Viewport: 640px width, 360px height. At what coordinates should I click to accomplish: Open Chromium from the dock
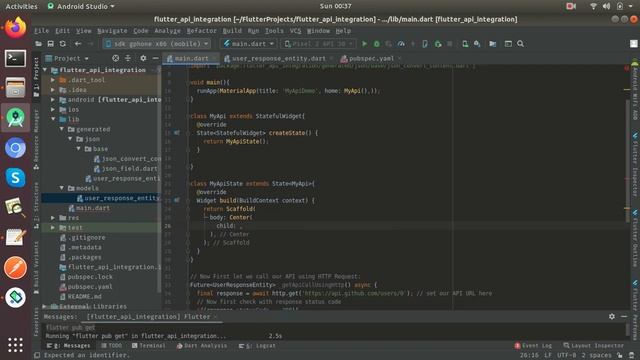pos(16,148)
